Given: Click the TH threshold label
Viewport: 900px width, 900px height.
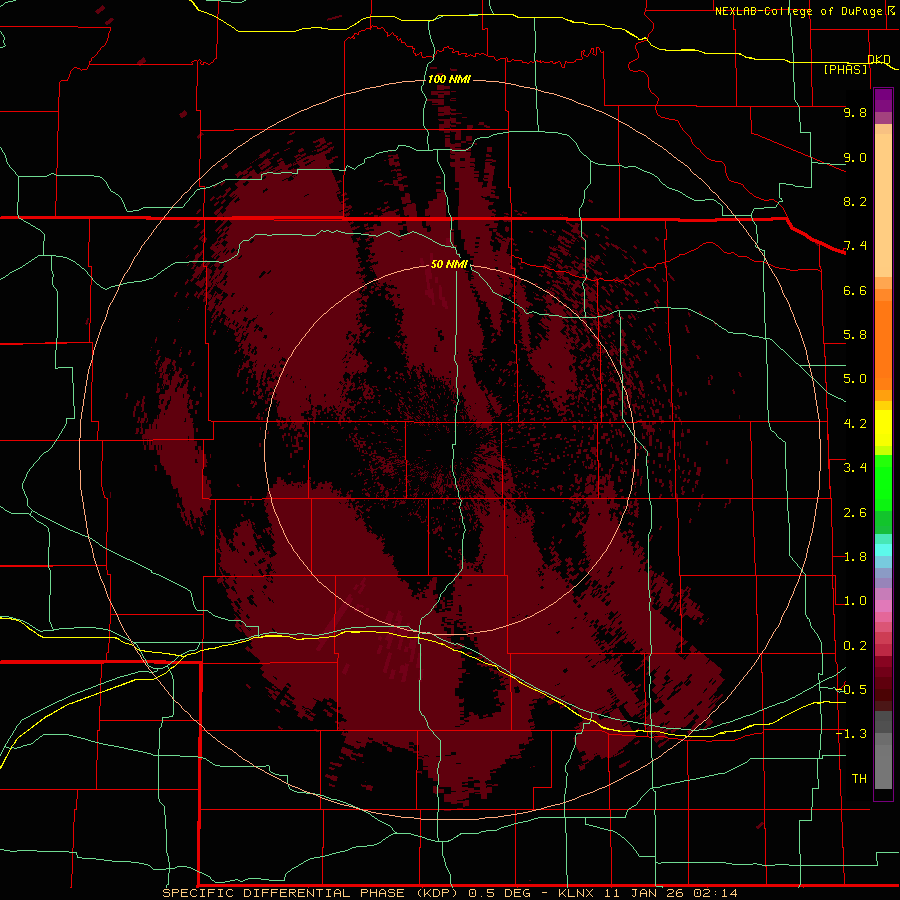Looking at the screenshot, I should [x=859, y=779].
